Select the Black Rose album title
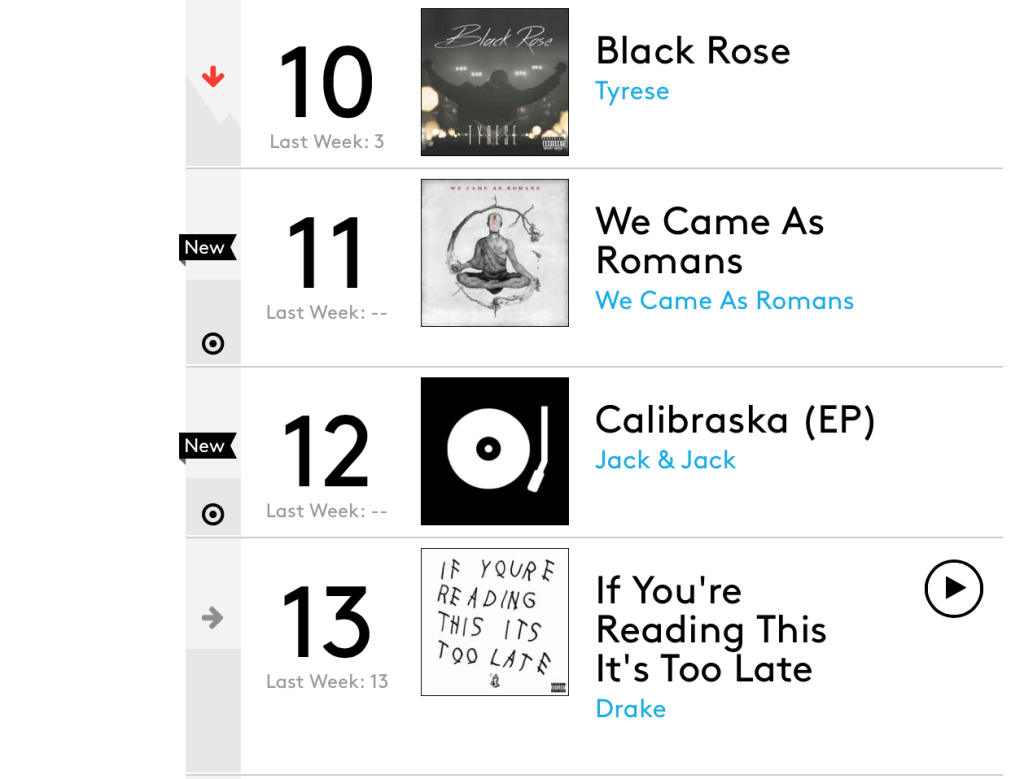Image resolution: width=1024 pixels, height=779 pixels. click(x=692, y=51)
